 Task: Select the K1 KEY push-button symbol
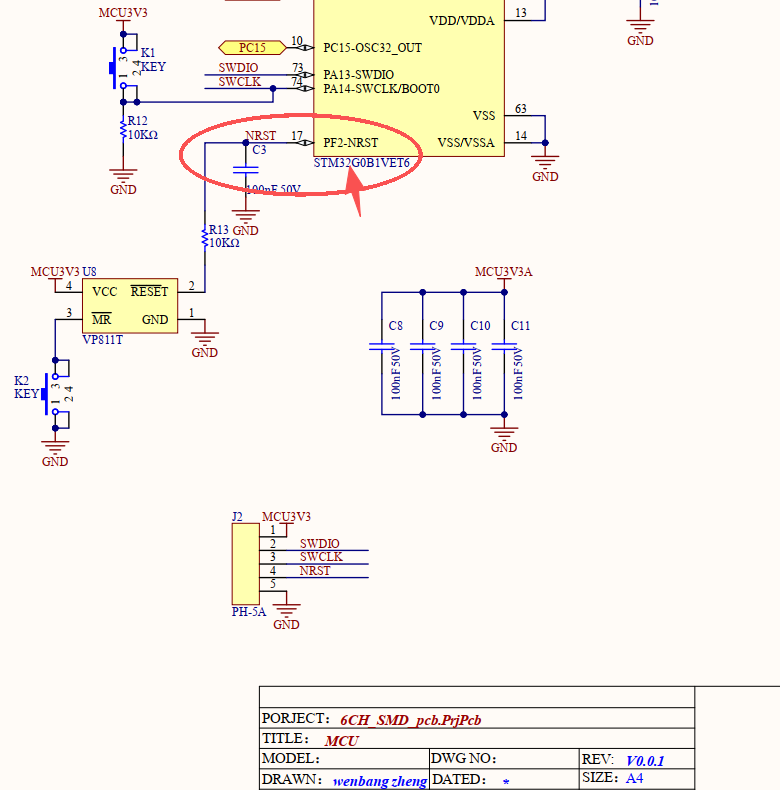[x=122, y=68]
